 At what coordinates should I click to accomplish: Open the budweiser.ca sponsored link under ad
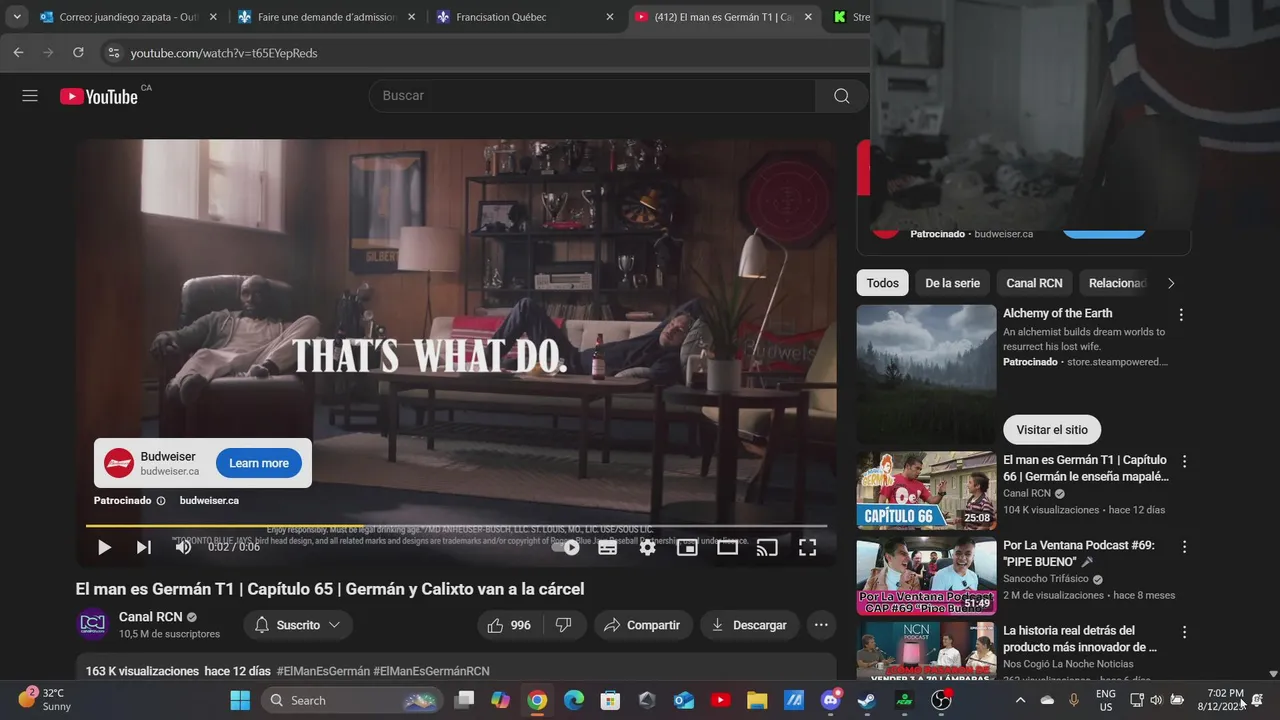pyautogui.click(x=209, y=500)
